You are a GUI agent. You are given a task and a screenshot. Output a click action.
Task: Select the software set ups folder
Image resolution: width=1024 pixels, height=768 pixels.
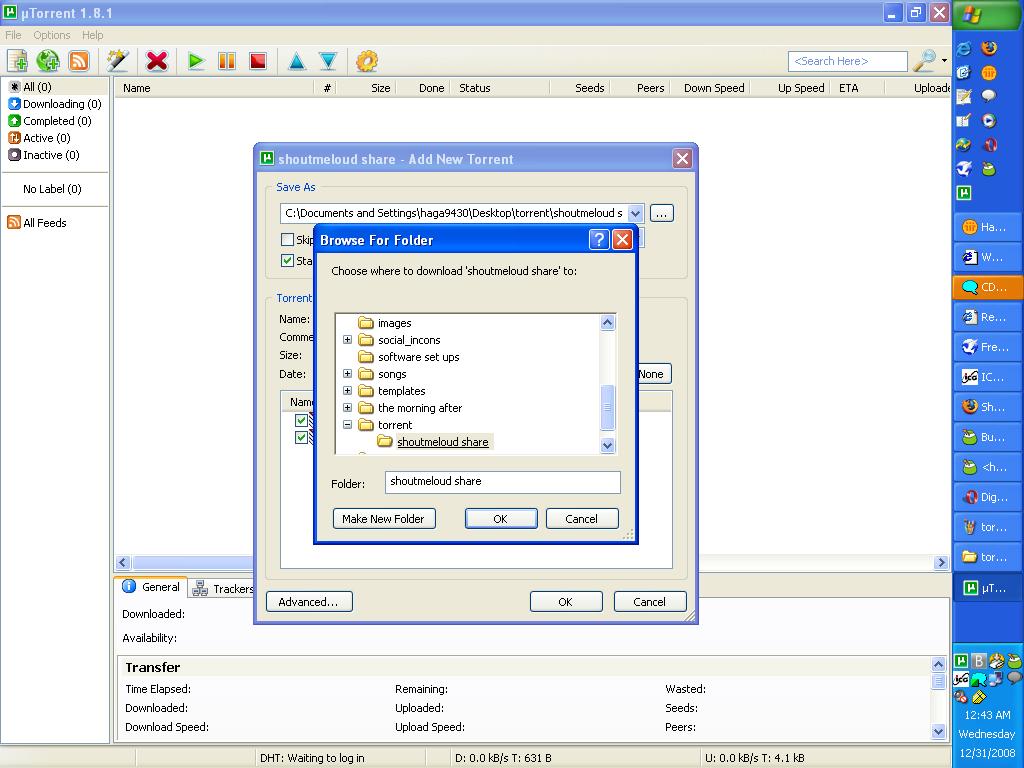pos(419,357)
